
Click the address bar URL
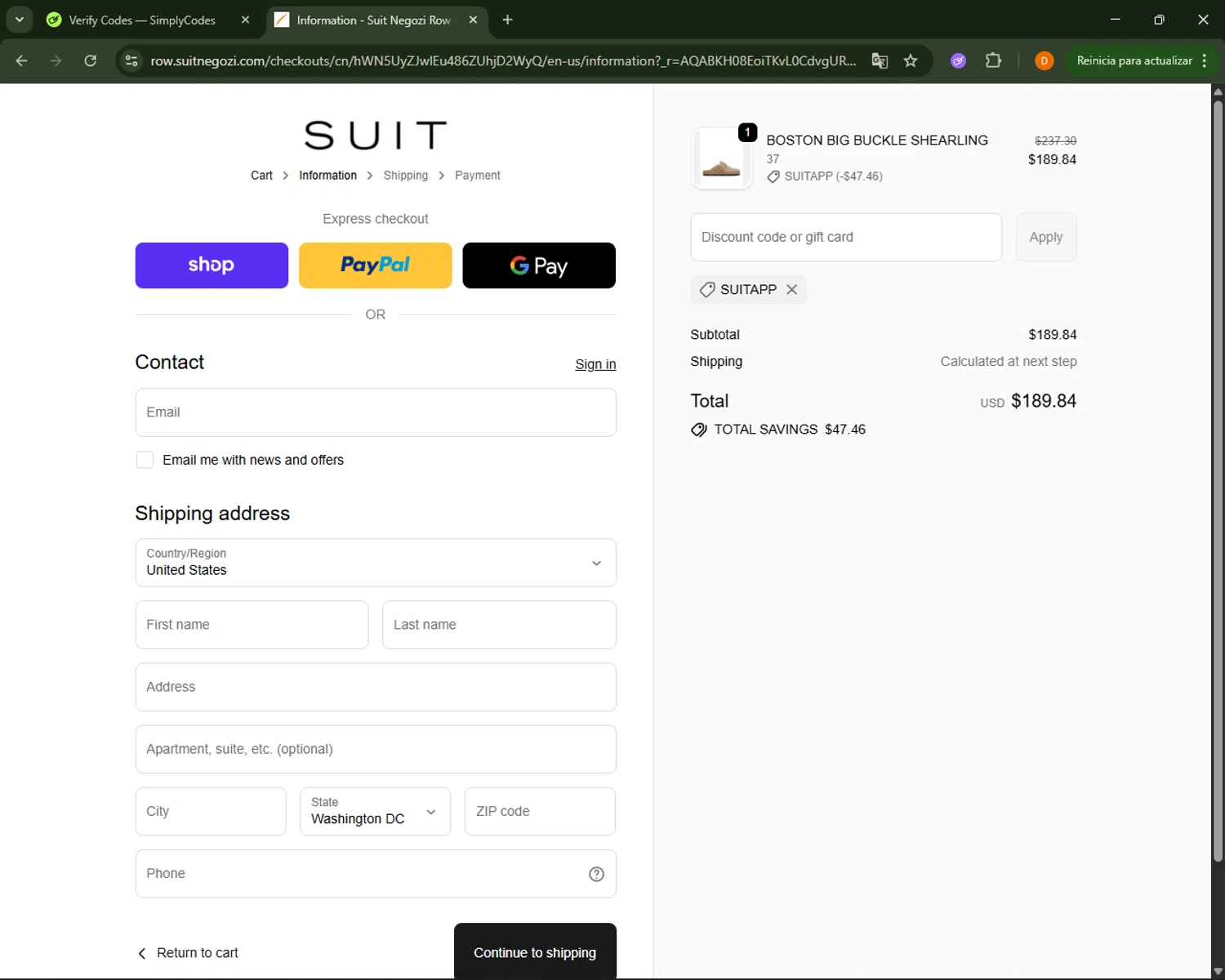pos(503,60)
